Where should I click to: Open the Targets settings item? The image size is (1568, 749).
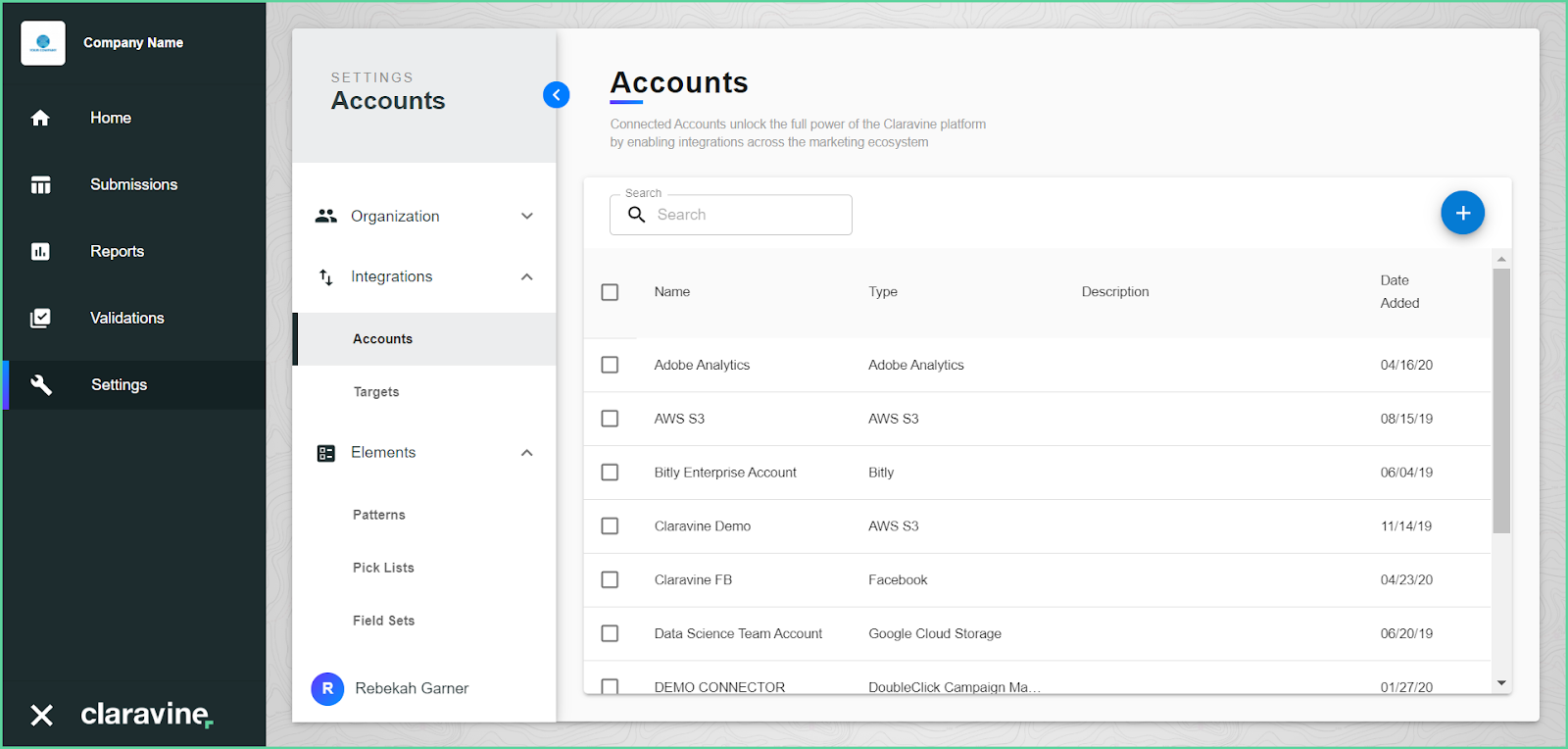(376, 392)
